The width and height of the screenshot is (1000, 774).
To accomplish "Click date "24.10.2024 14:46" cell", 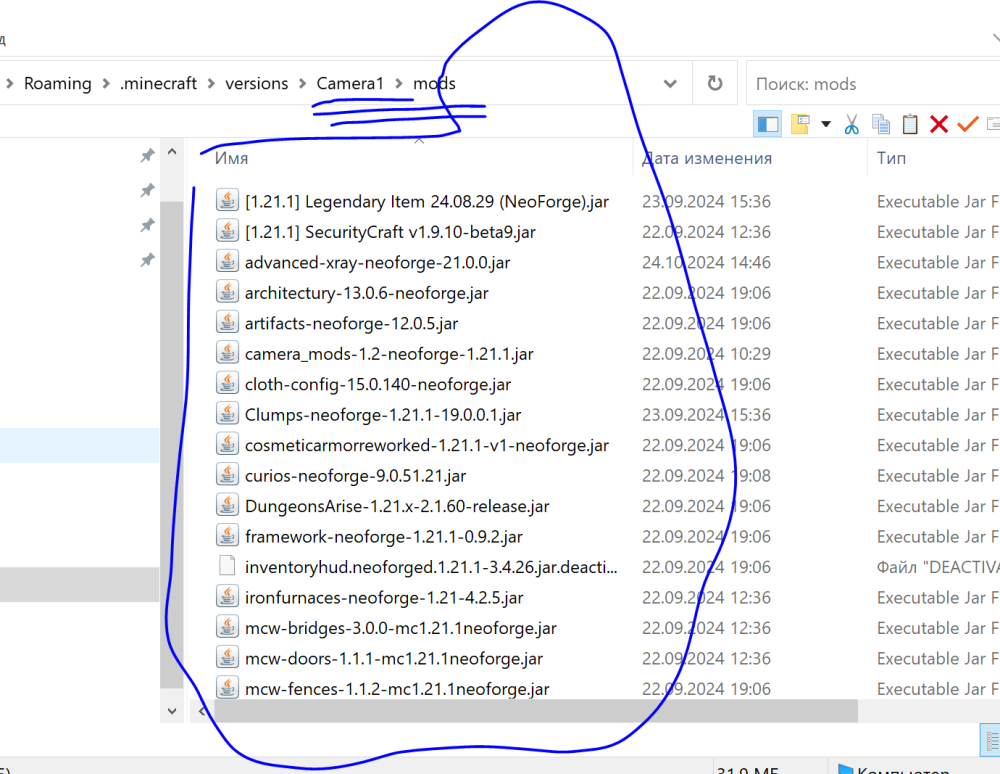I will point(706,263).
